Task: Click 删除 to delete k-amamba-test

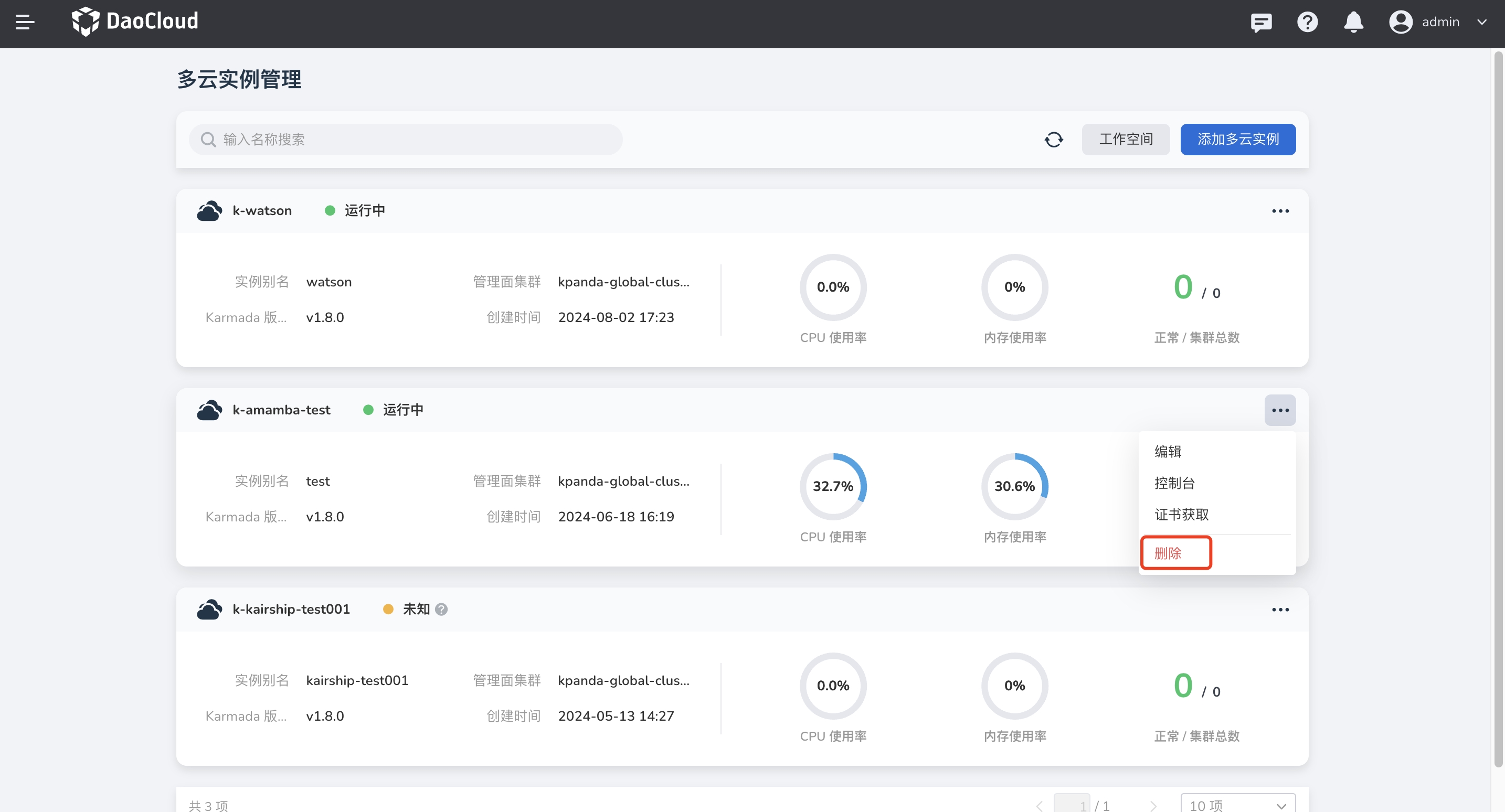Action: click(x=1168, y=553)
